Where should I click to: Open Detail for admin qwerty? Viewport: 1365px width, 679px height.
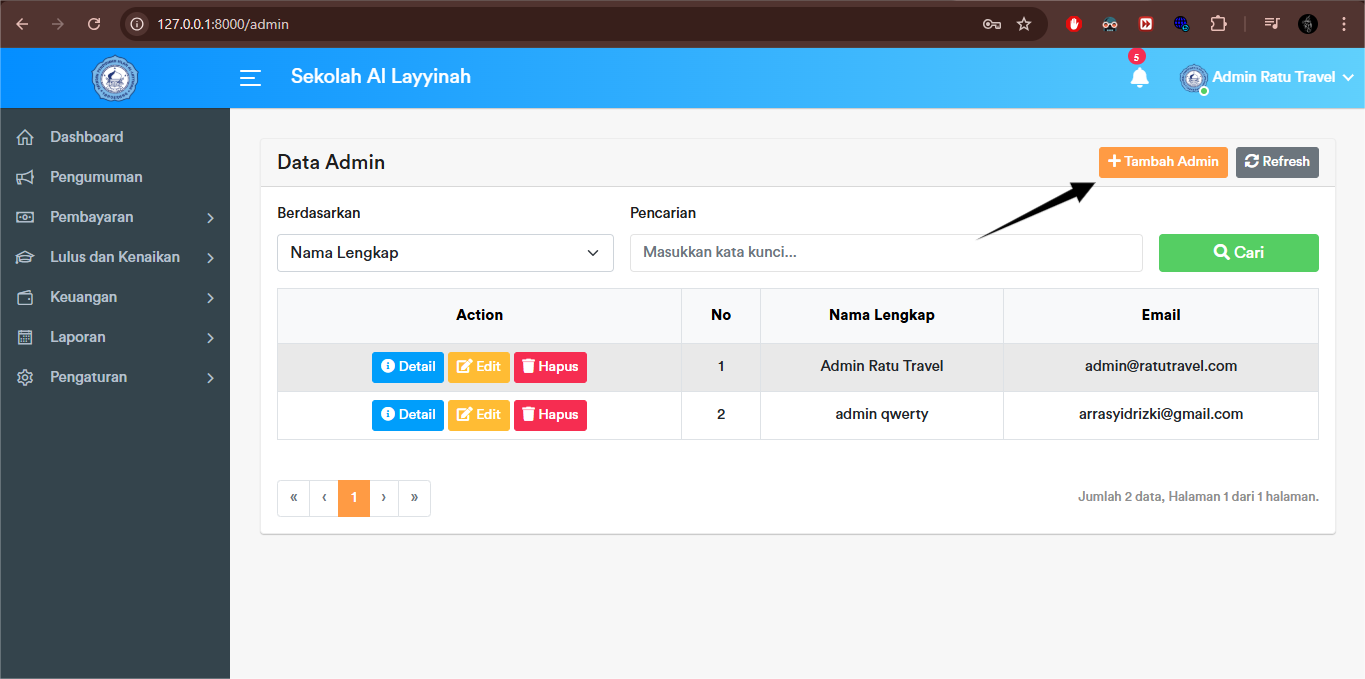pos(407,414)
